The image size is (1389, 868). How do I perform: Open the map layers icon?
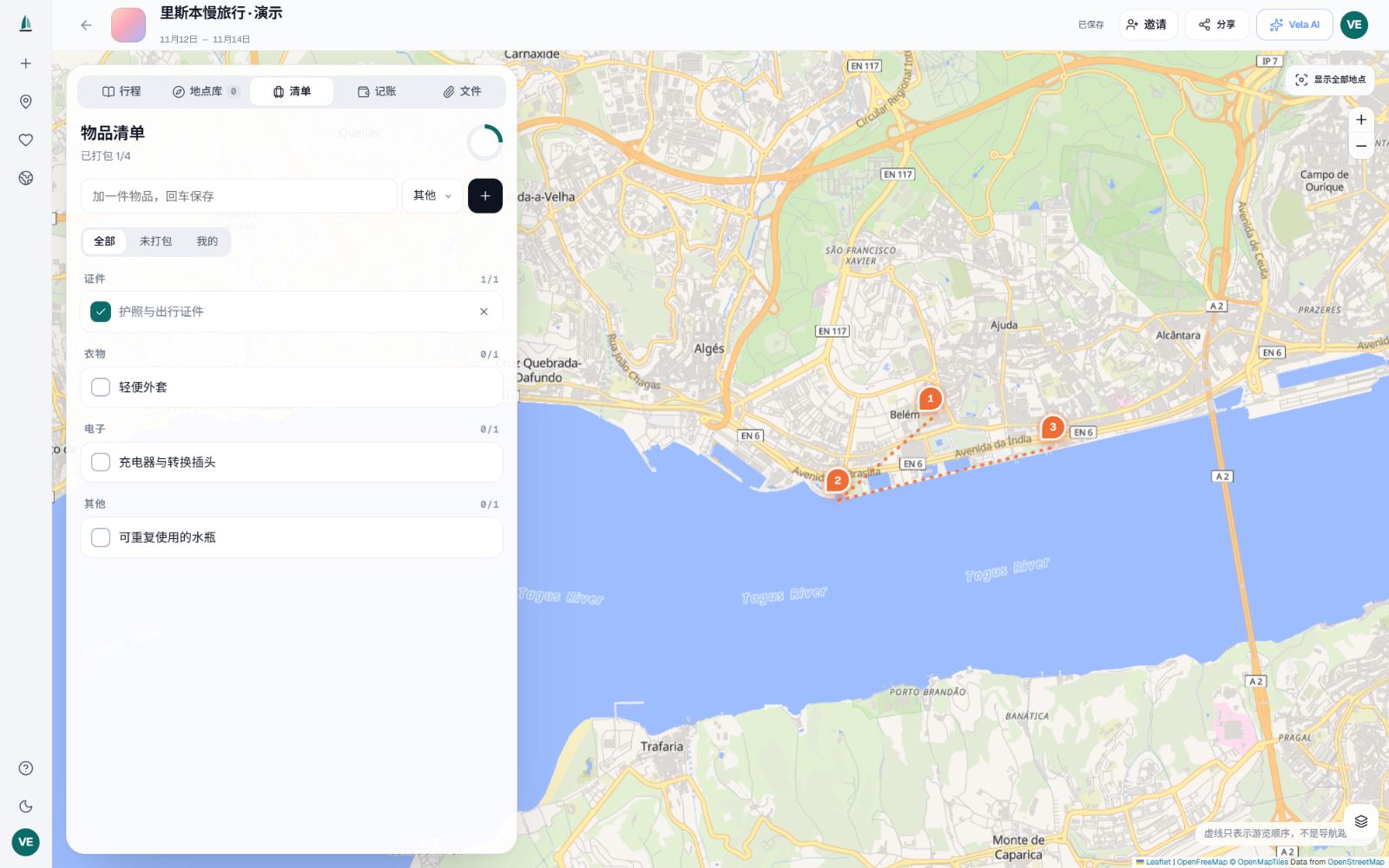point(1361,821)
